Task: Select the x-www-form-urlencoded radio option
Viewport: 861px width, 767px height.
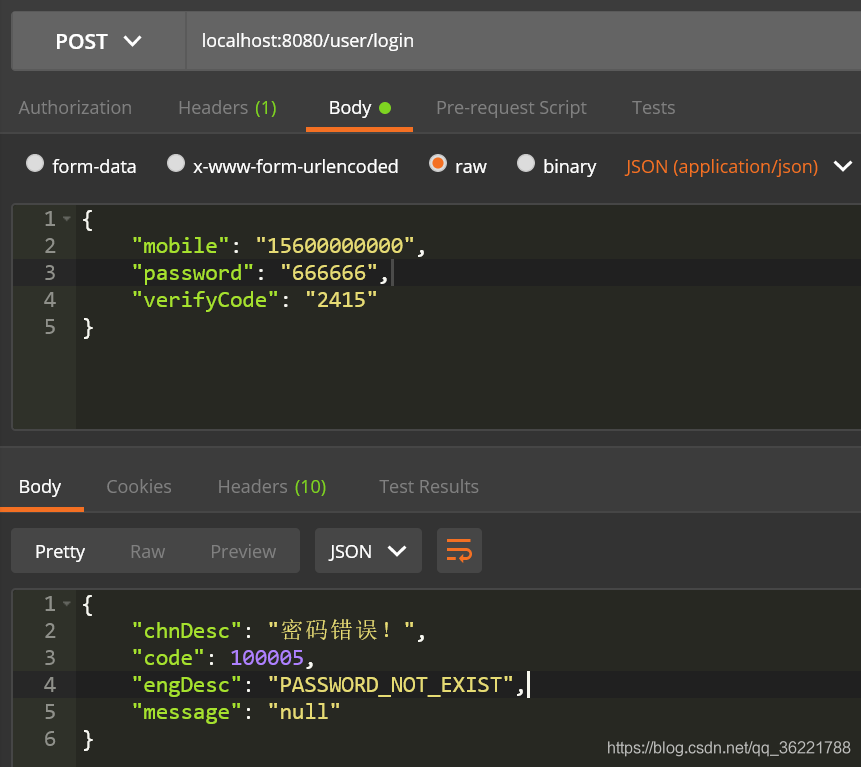Action: 176,163
